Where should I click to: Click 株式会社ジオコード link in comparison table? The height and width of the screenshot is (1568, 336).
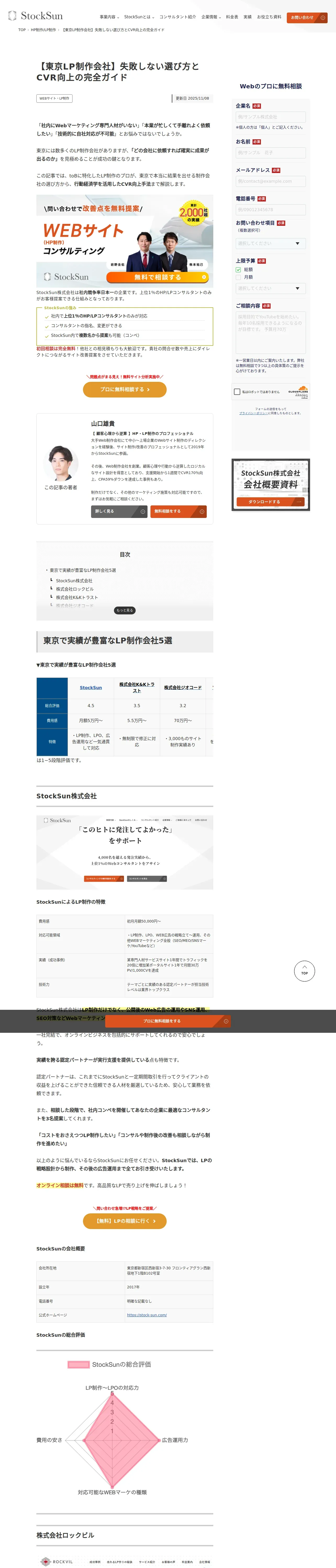pos(183,688)
